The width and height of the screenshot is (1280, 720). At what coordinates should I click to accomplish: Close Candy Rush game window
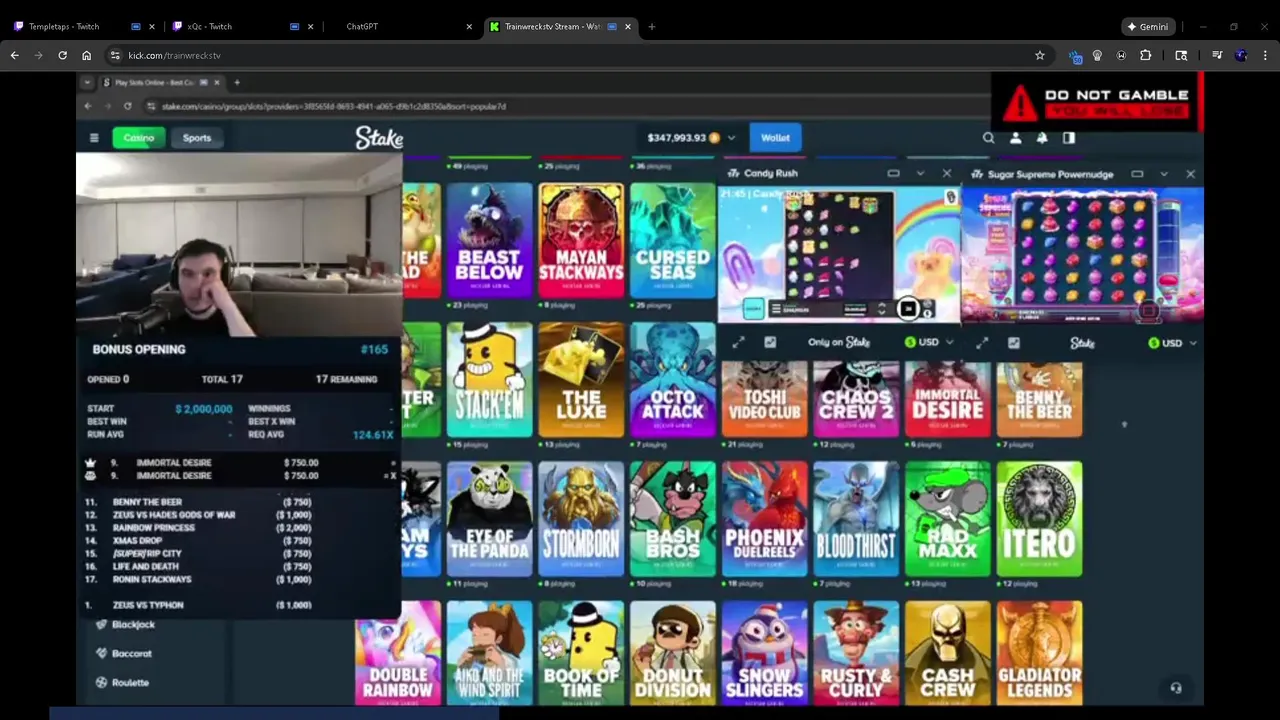947,174
